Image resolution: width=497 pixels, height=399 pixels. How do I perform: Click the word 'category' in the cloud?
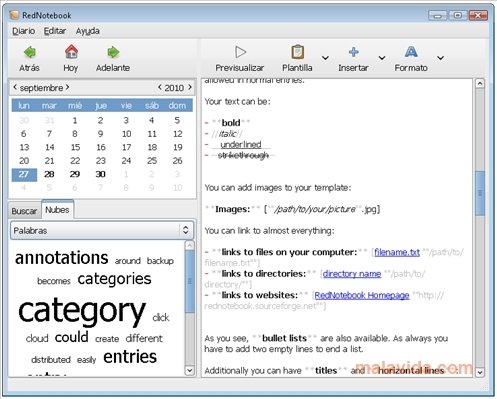[x=82, y=312]
